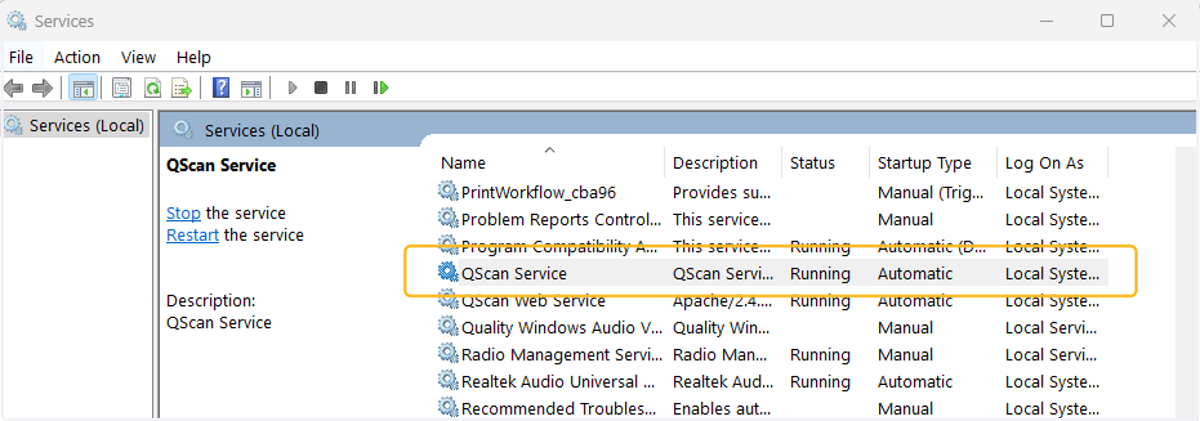The image size is (1200, 421).
Task: Open the View menu
Action: pyautogui.click(x=139, y=57)
